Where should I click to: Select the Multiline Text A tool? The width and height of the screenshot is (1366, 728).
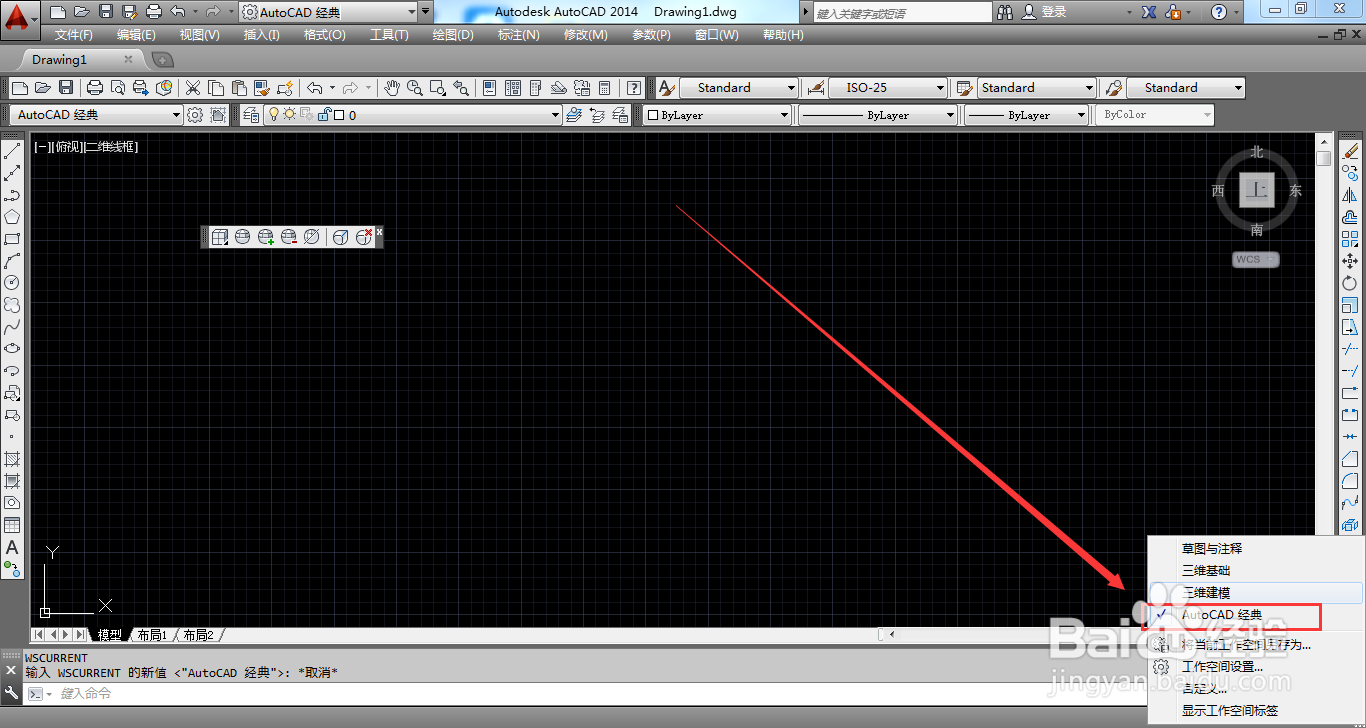click(12, 547)
